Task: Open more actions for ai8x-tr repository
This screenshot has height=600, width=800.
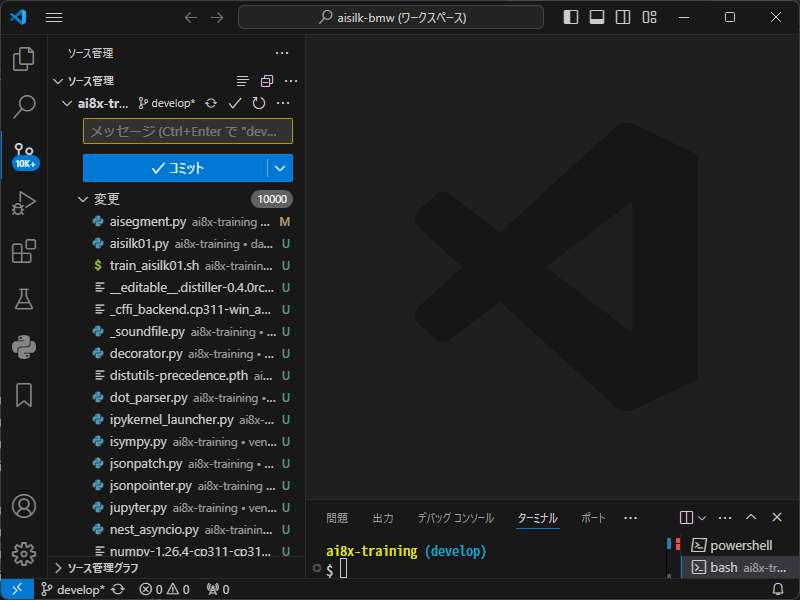Action: [x=283, y=104]
